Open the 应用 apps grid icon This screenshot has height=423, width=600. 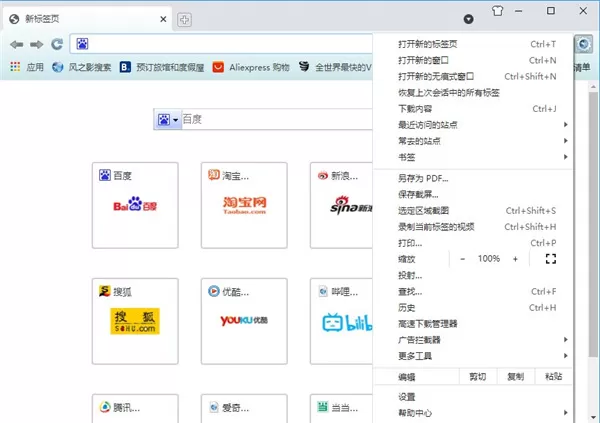(15, 67)
